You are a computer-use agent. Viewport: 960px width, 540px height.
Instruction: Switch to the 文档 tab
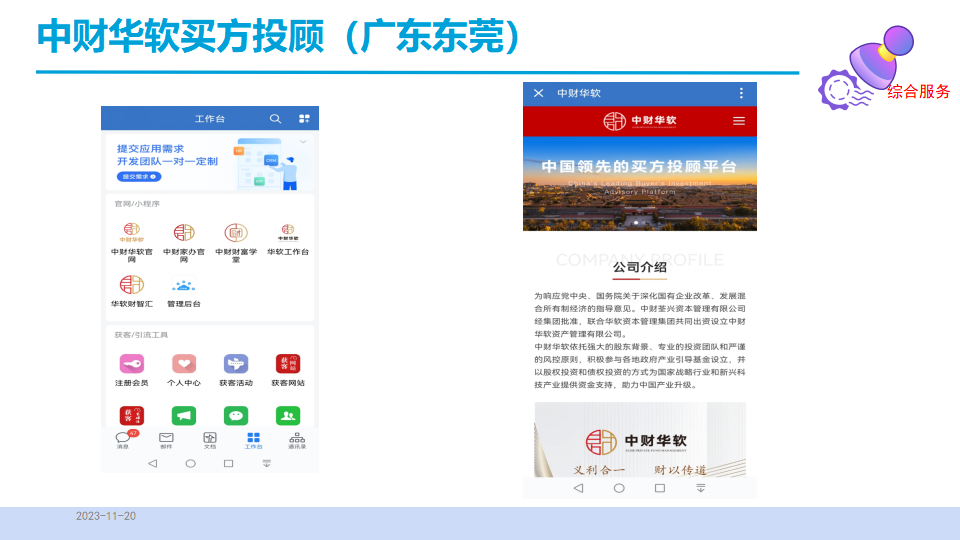coord(210,440)
